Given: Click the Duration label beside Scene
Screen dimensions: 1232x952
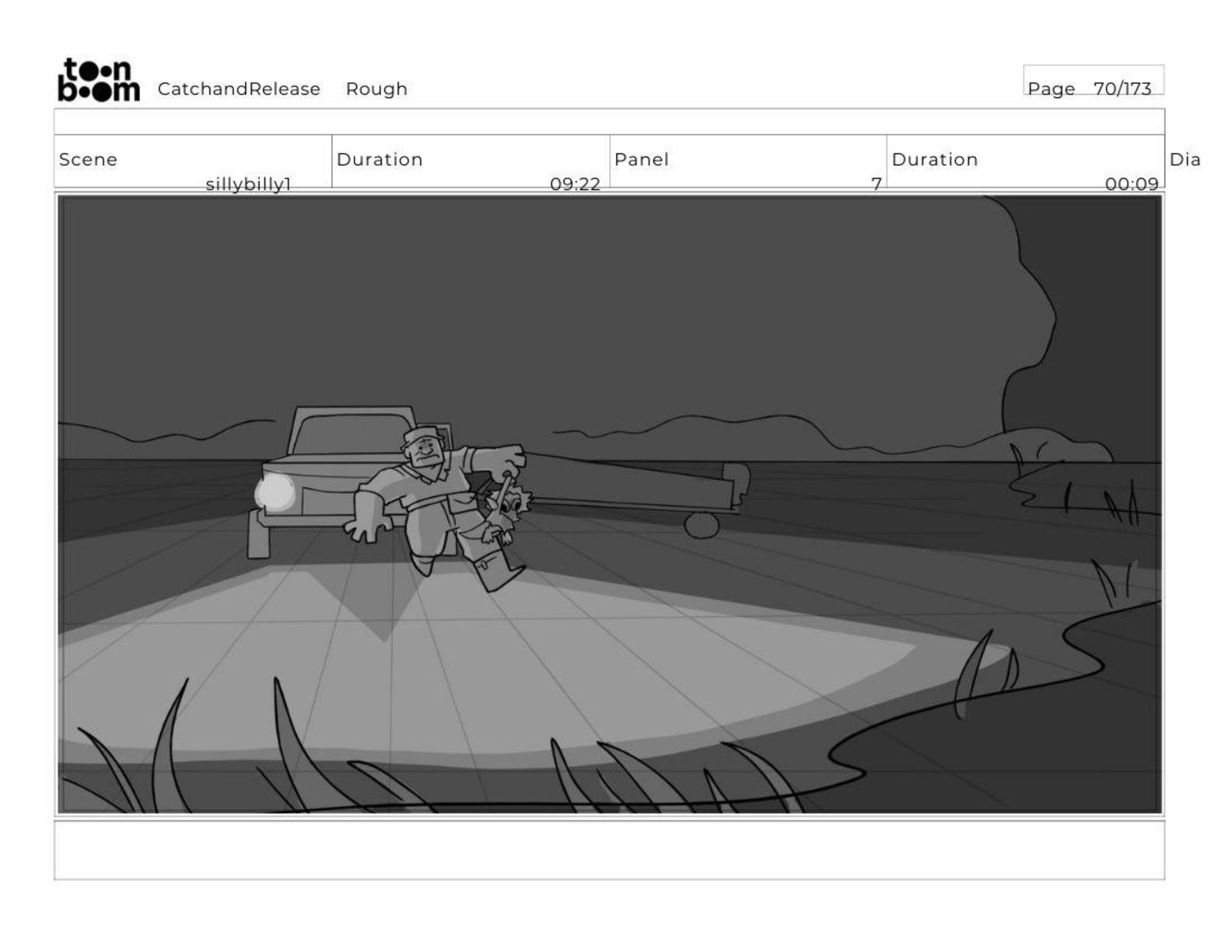Looking at the screenshot, I should tap(380, 159).
